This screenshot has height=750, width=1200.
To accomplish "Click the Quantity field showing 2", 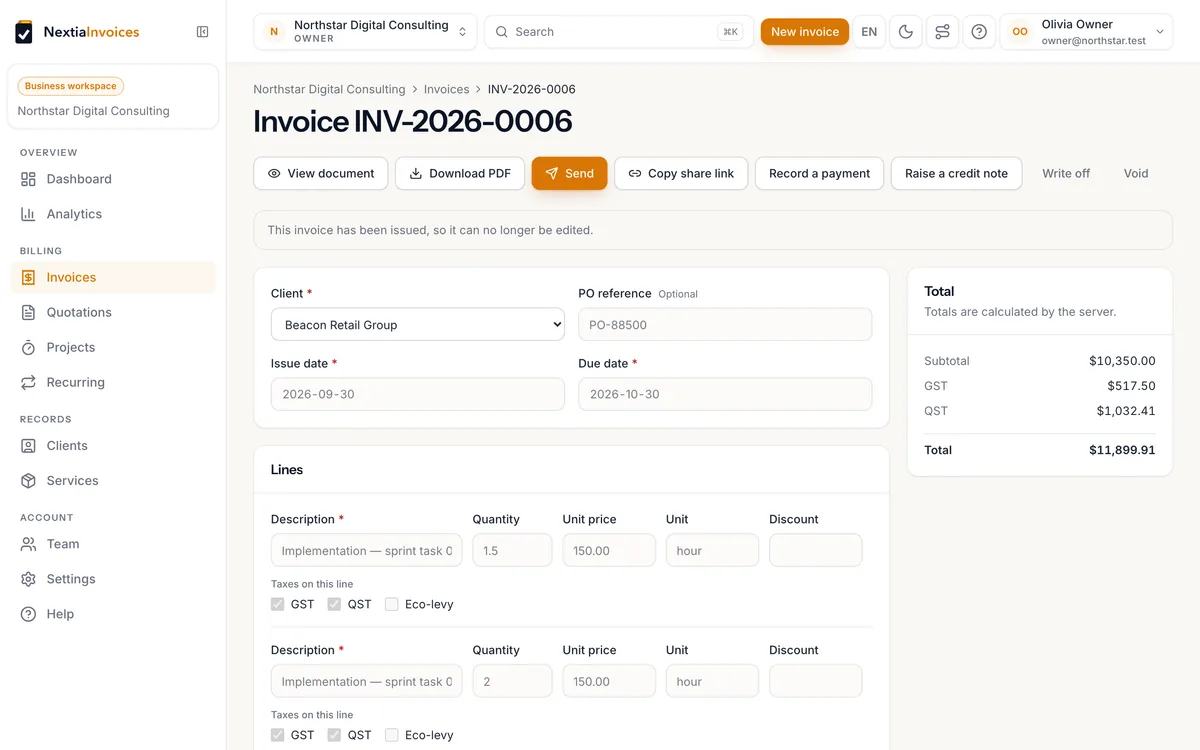I will coord(512,682).
